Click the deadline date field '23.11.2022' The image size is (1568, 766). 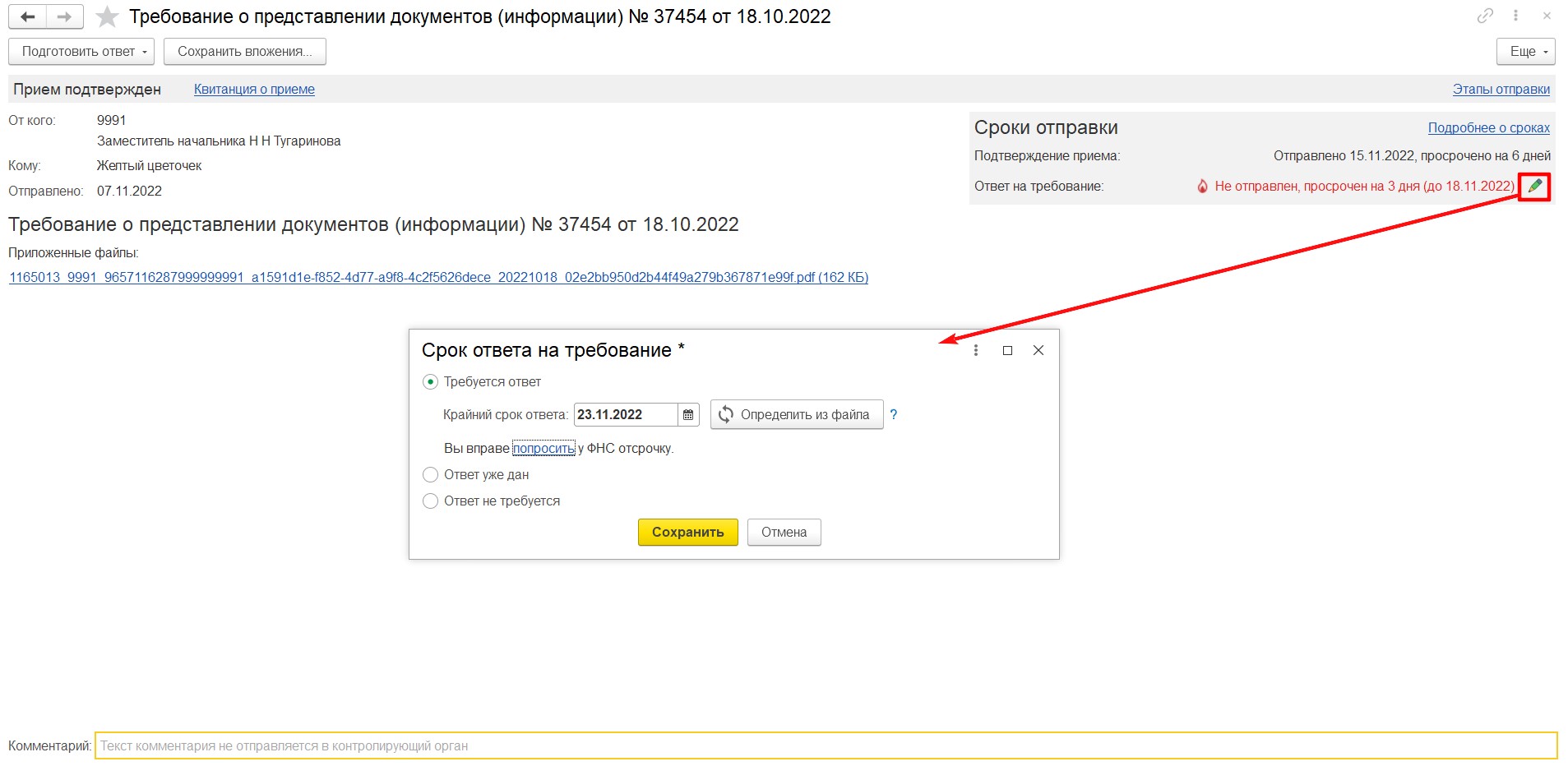pos(626,415)
